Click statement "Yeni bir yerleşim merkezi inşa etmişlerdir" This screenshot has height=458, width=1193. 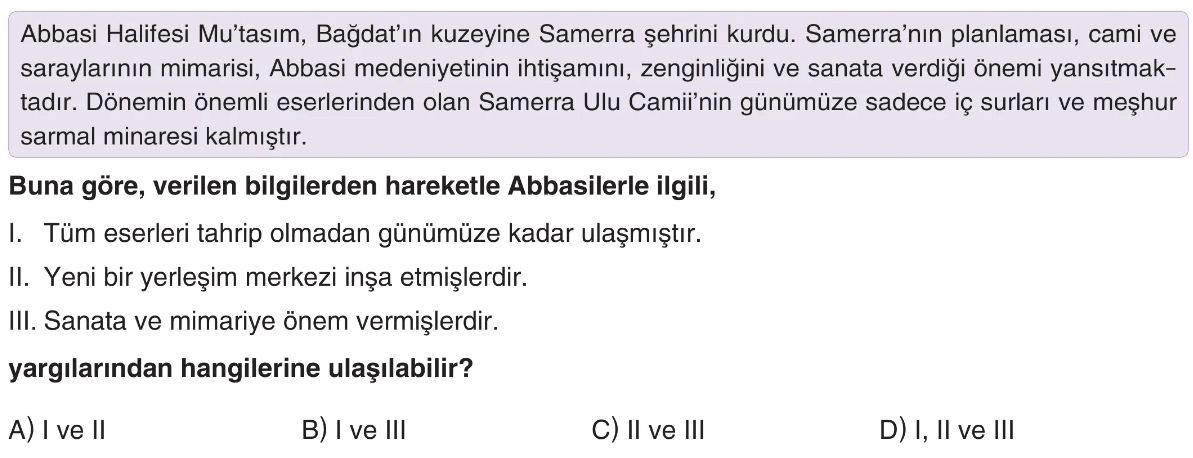pyautogui.click(x=284, y=277)
